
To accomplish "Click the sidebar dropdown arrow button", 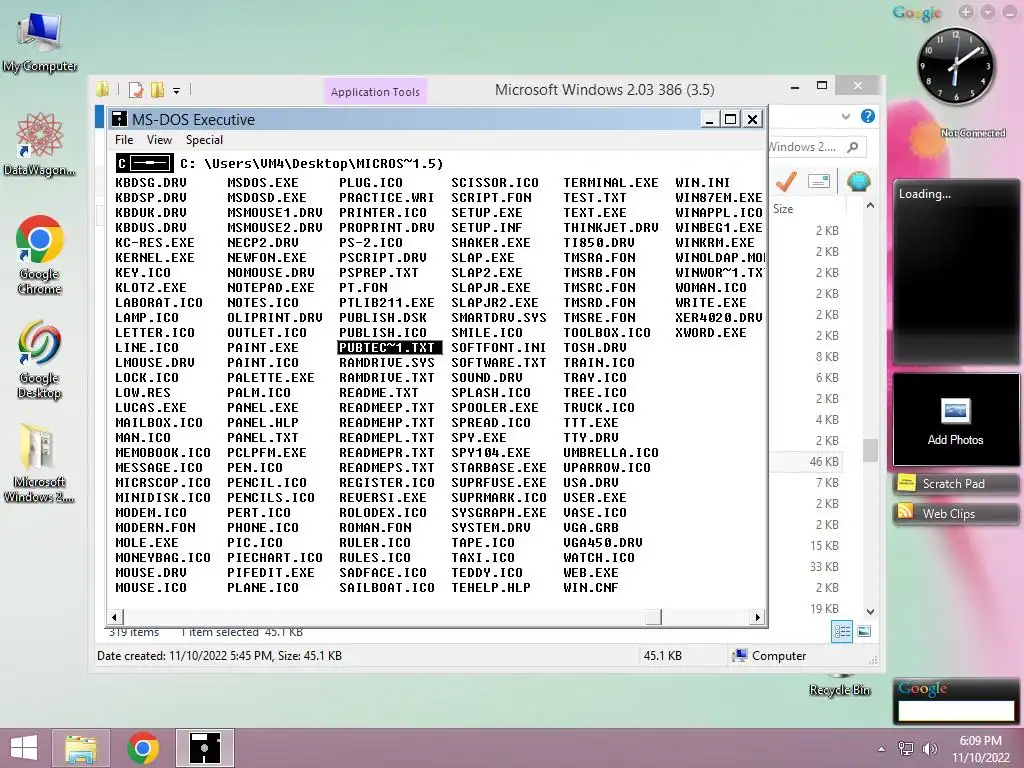I will click(988, 12).
